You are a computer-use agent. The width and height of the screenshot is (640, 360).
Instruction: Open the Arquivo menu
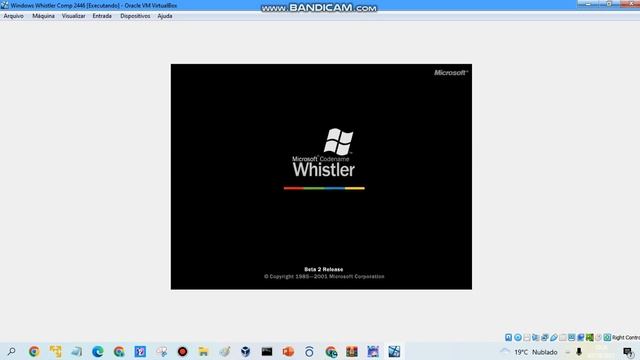pyautogui.click(x=13, y=16)
